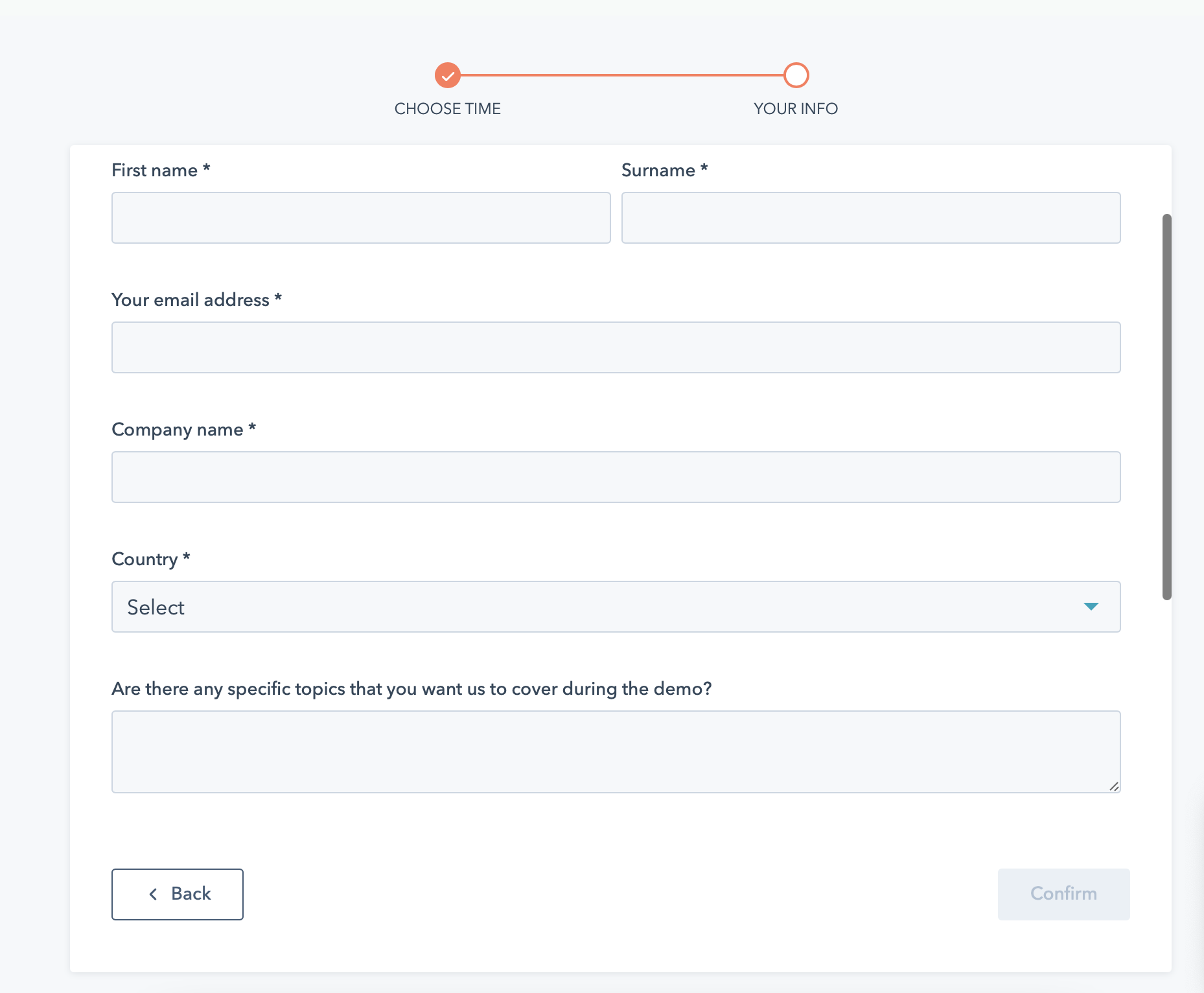
Task: Select the CHOOSE TIME step label
Action: [x=447, y=109]
